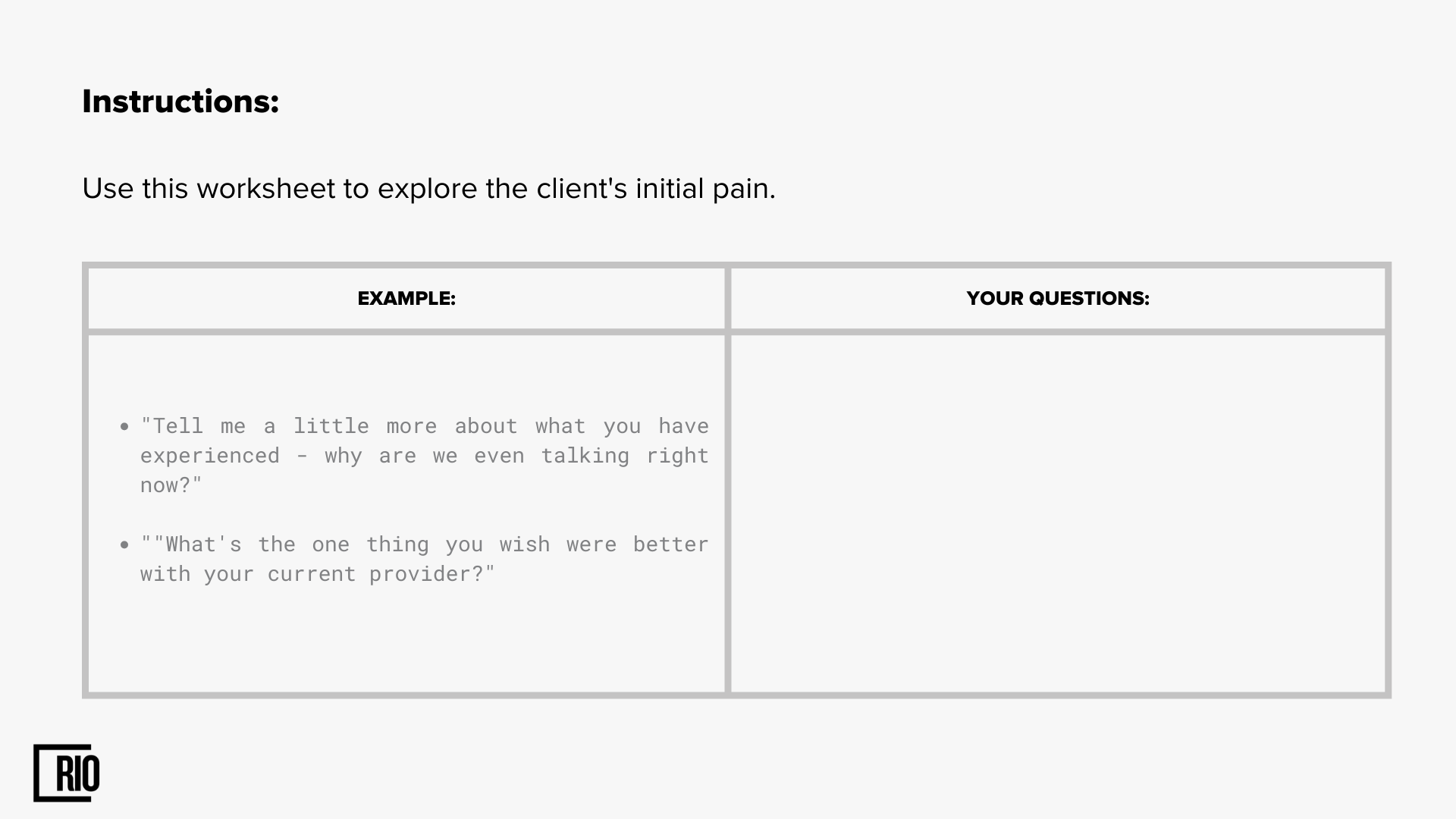Click the RIO logo icon
The height and width of the screenshot is (819, 1456).
[x=67, y=773]
